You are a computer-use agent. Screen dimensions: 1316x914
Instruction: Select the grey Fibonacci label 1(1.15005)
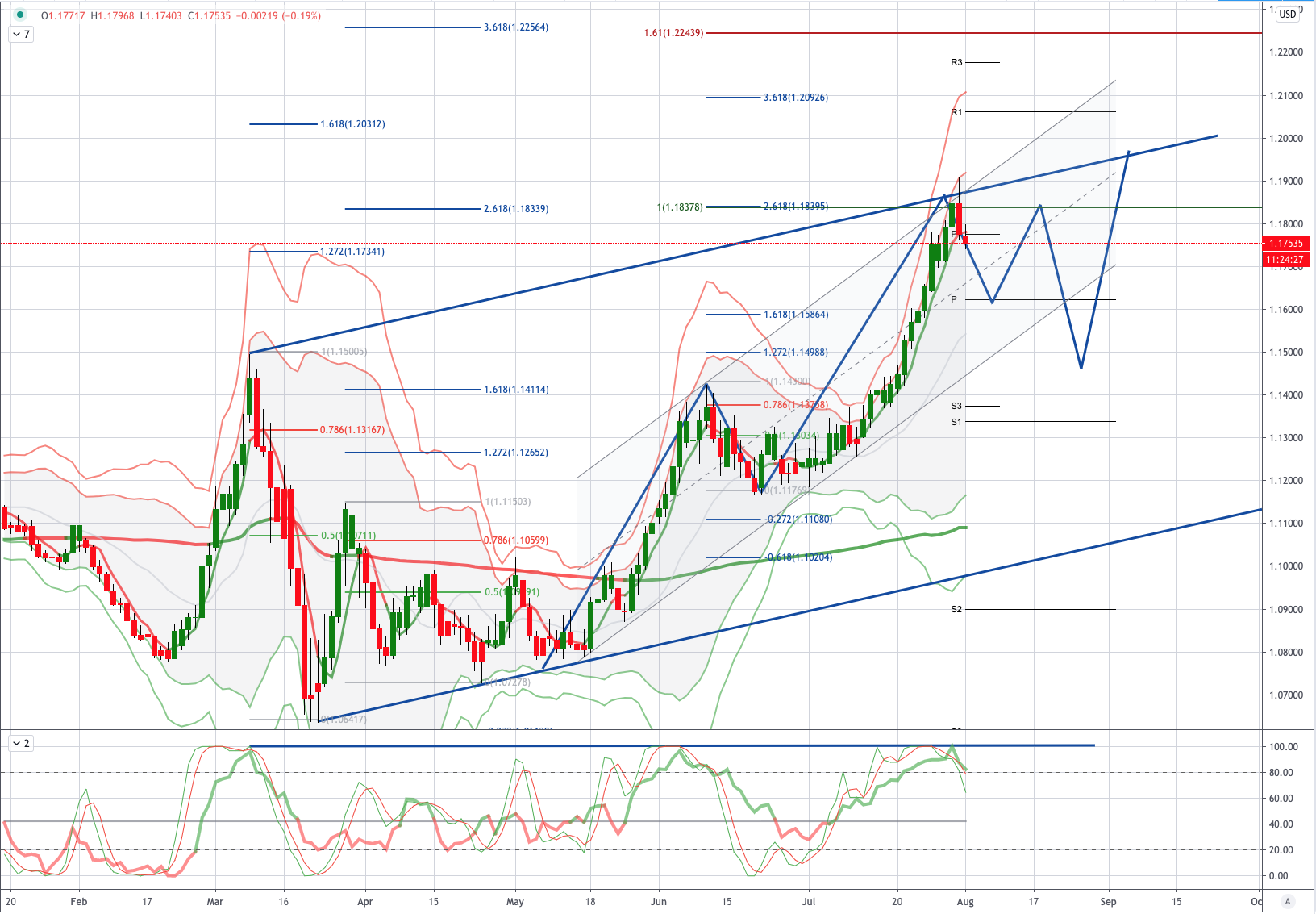click(344, 352)
